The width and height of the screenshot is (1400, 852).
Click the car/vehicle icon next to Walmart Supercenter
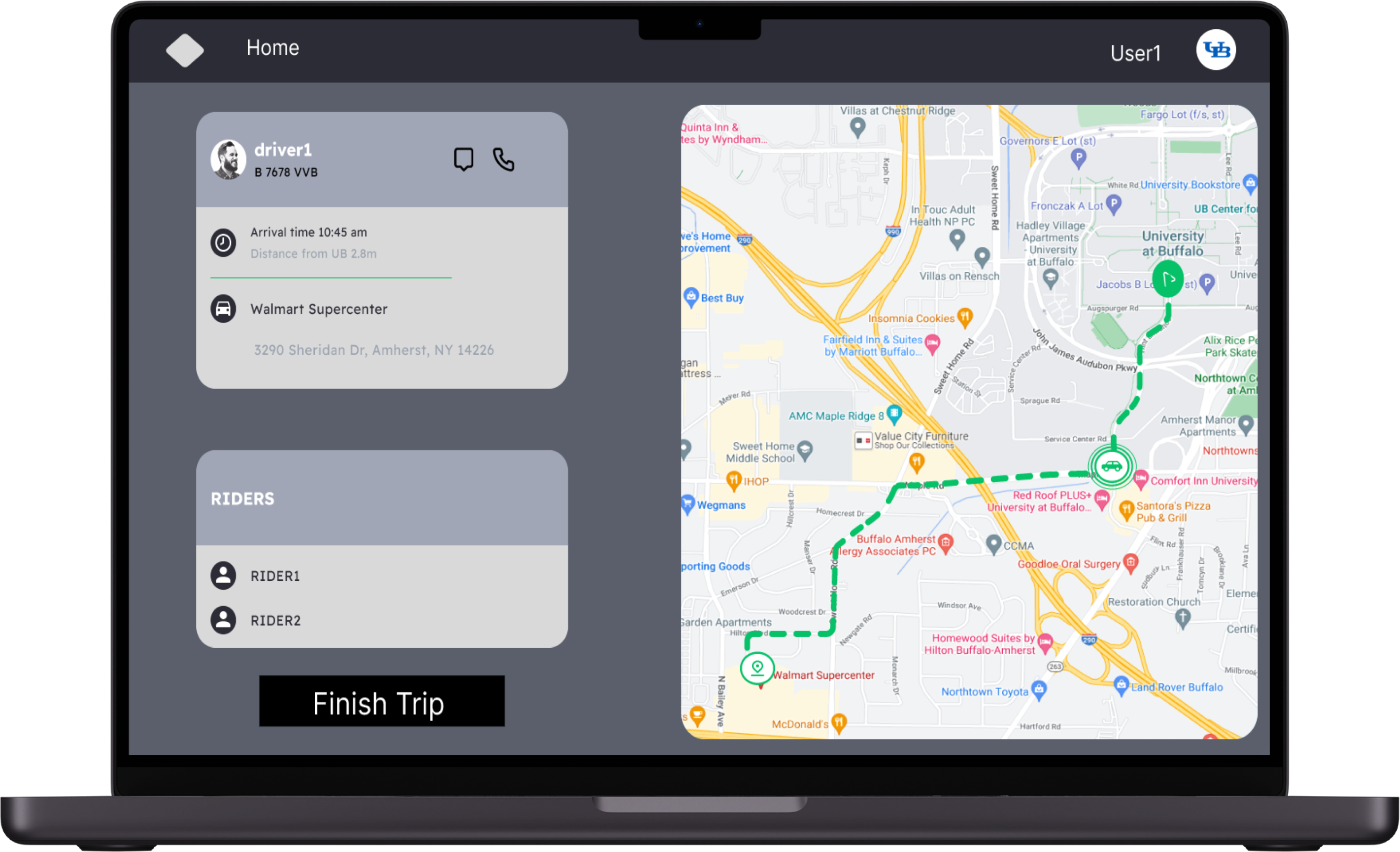pos(222,308)
